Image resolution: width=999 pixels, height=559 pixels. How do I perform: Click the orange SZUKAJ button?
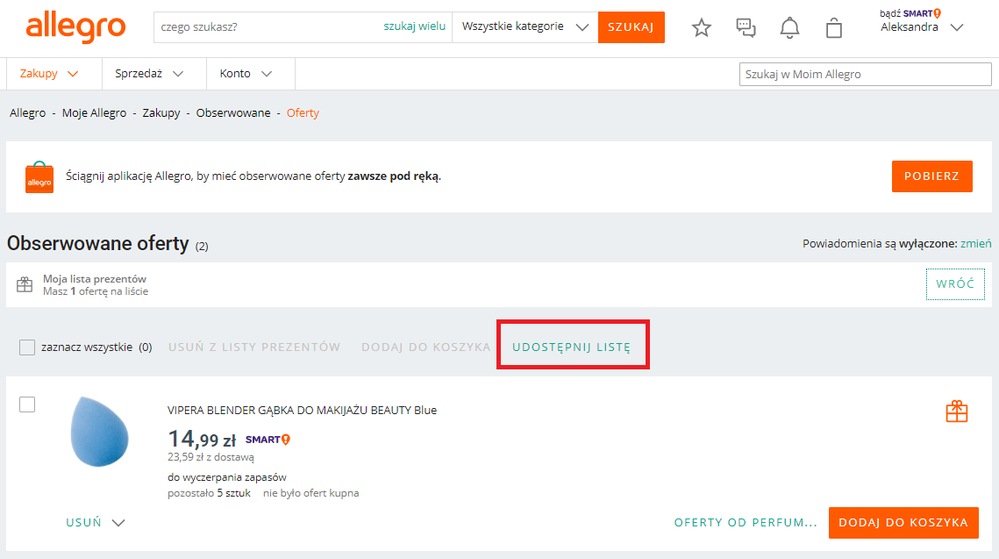point(631,27)
